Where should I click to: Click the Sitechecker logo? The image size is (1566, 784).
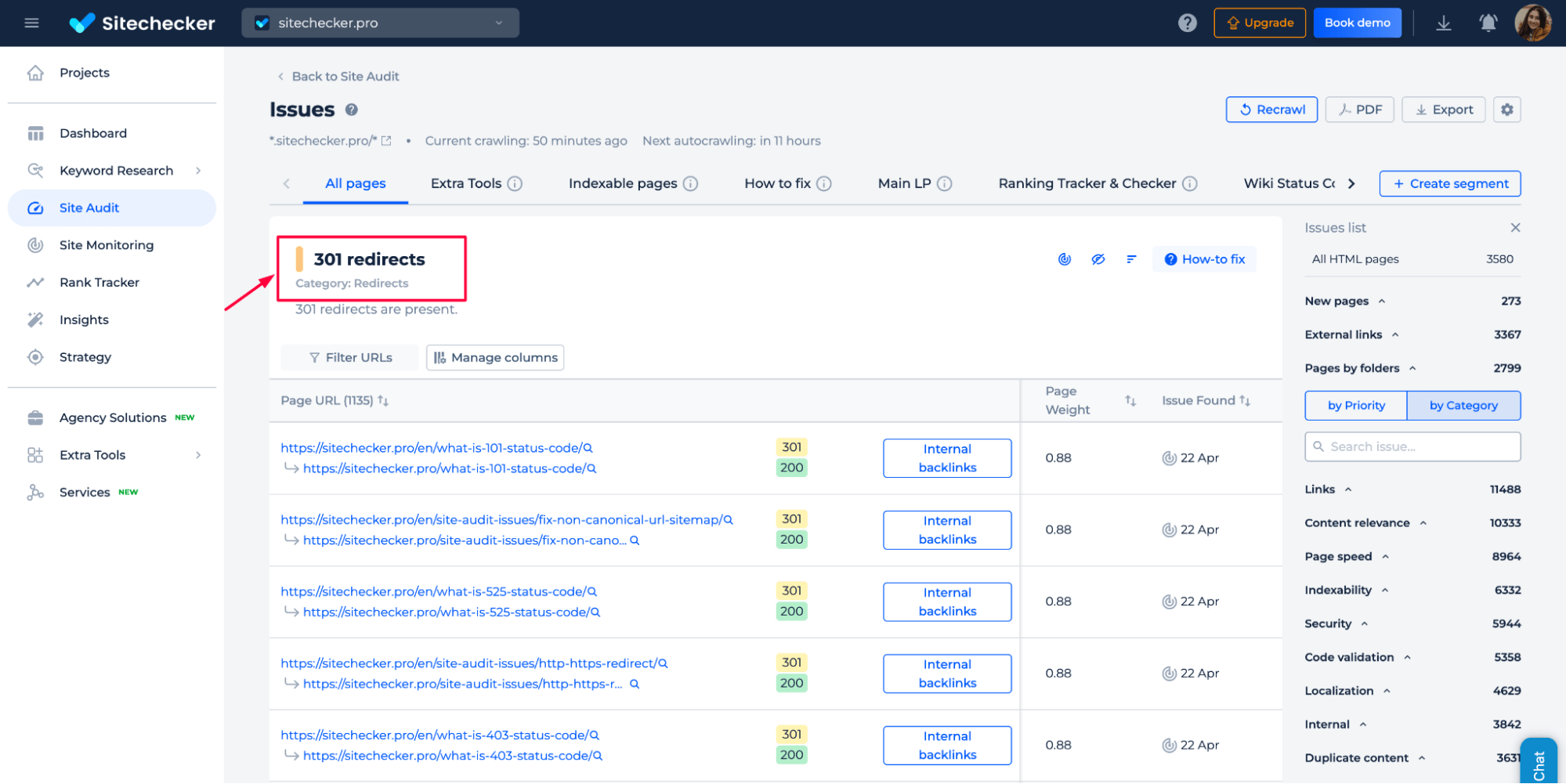(142, 23)
